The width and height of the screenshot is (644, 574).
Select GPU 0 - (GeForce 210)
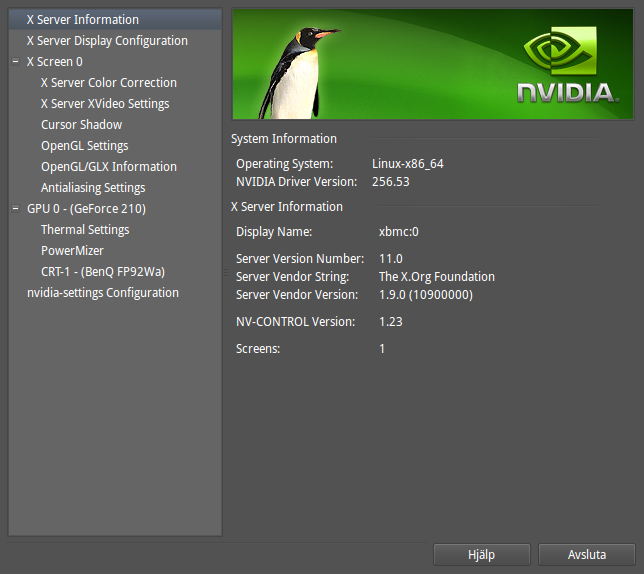pos(86,209)
